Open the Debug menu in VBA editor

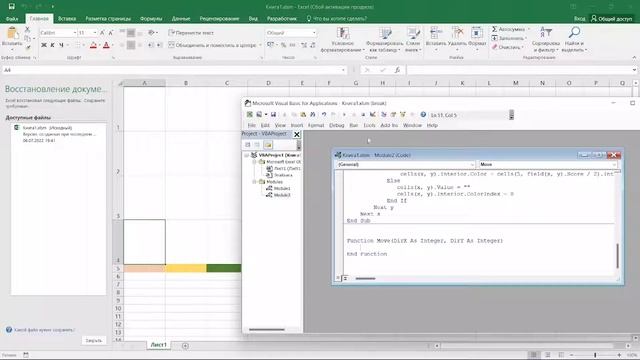(x=337, y=125)
